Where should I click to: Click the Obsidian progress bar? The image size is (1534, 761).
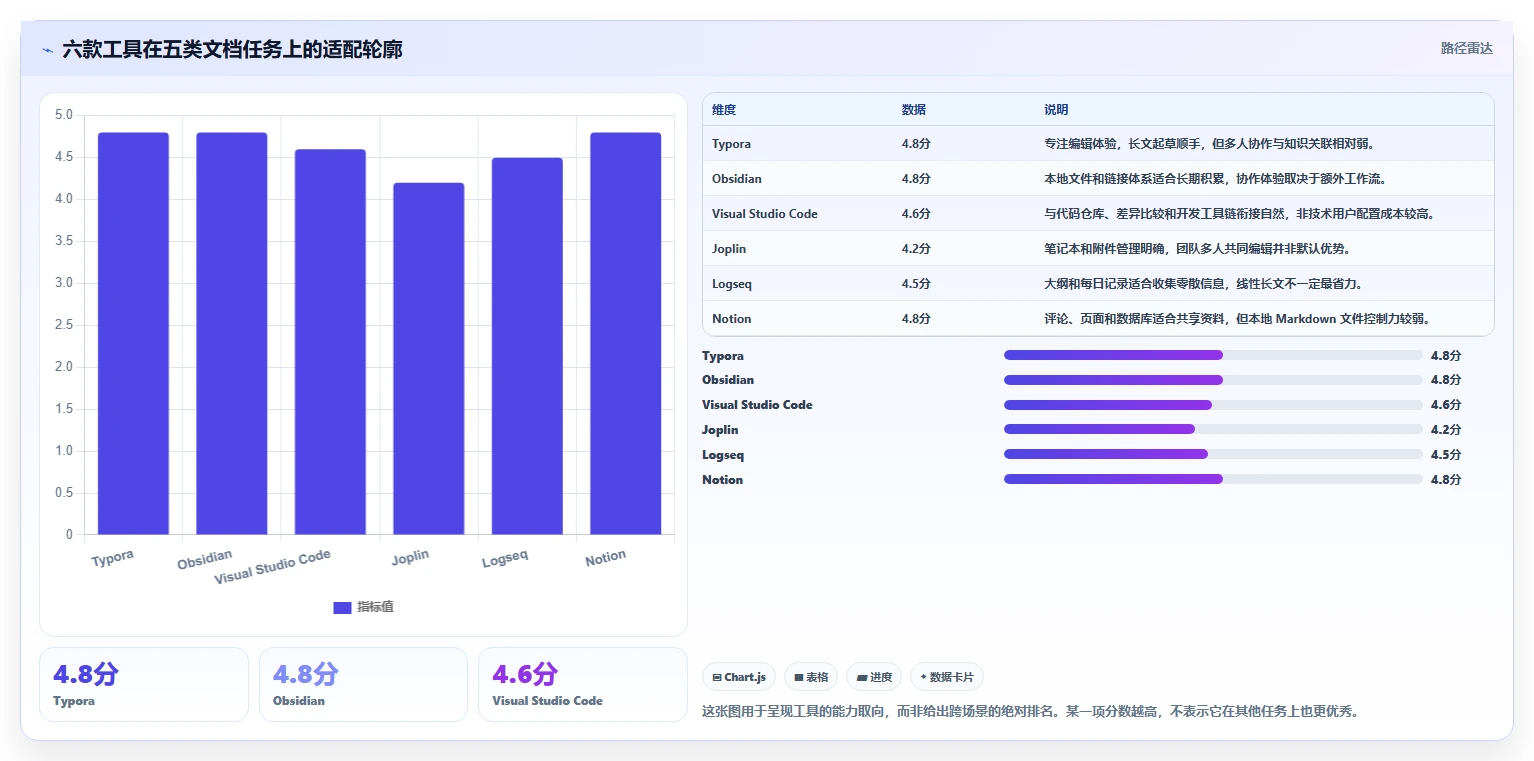coord(1213,380)
